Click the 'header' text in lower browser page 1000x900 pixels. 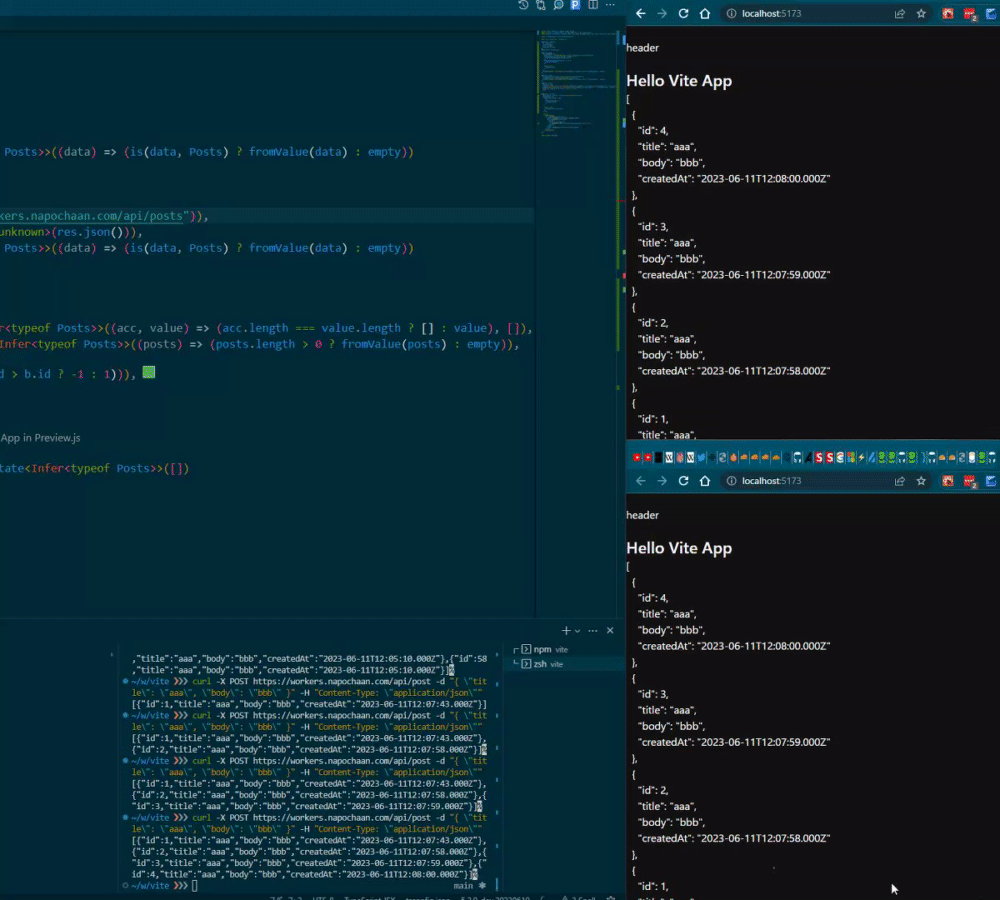(x=642, y=515)
